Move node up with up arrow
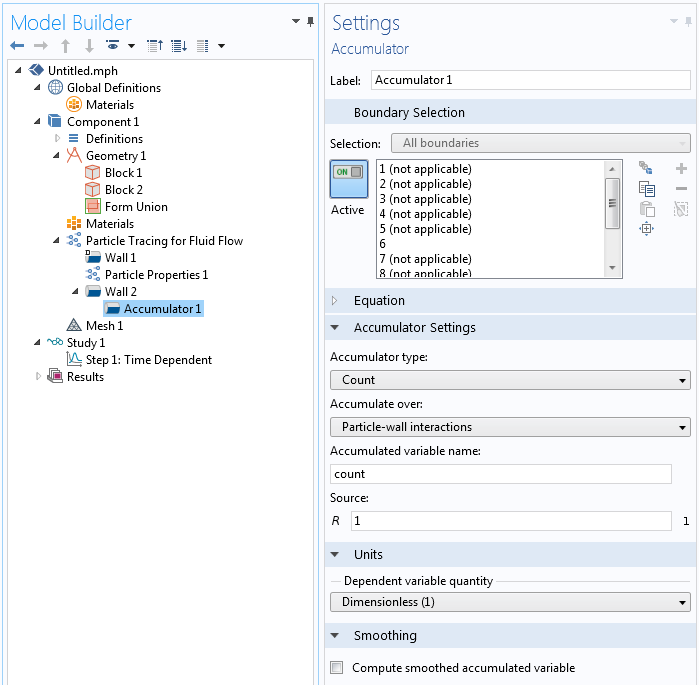The height and width of the screenshot is (685, 699). click(66, 45)
